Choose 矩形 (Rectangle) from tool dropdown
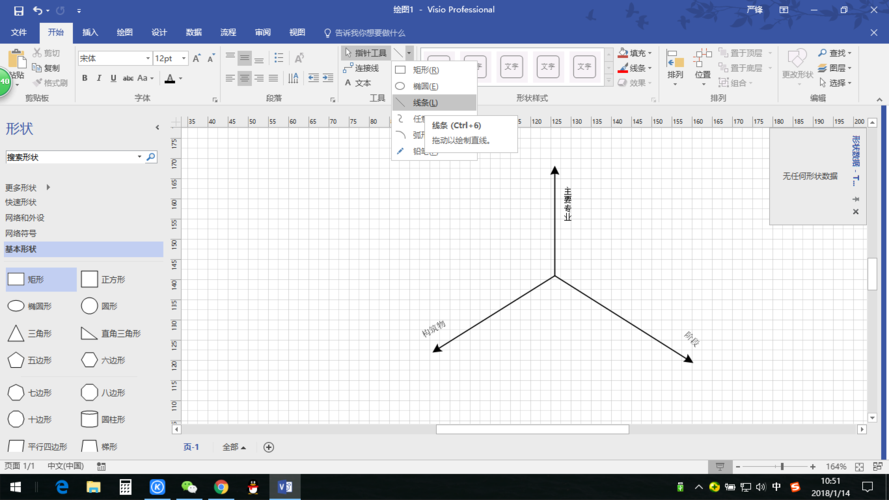 click(x=424, y=70)
